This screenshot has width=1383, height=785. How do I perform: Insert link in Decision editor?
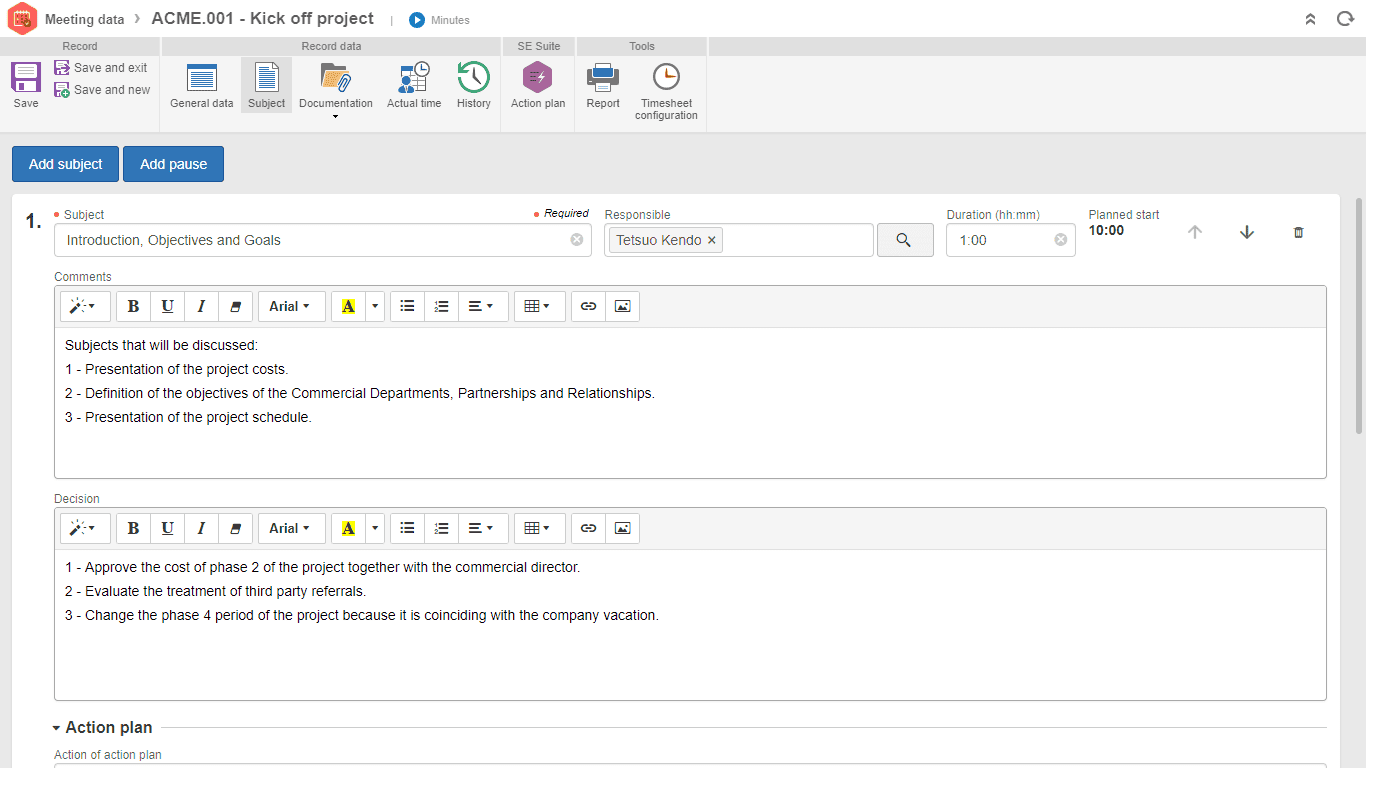(588, 528)
